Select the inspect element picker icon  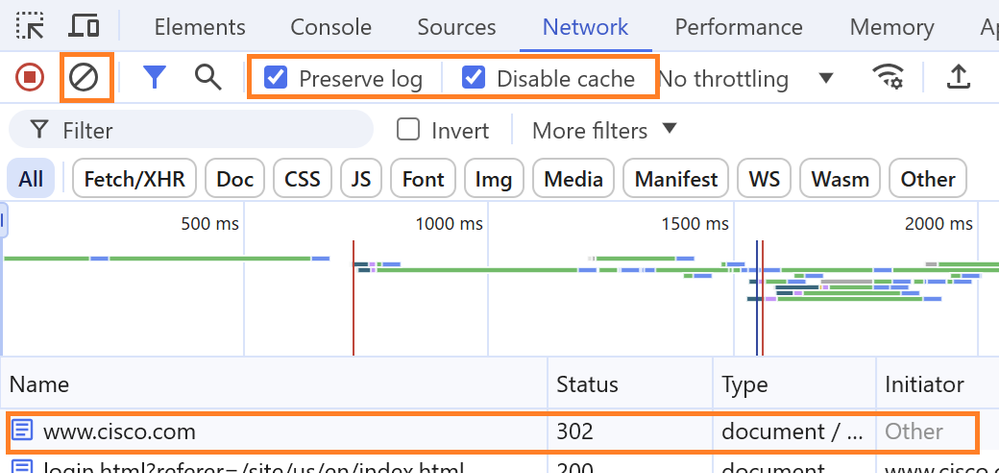pos(29,27)
